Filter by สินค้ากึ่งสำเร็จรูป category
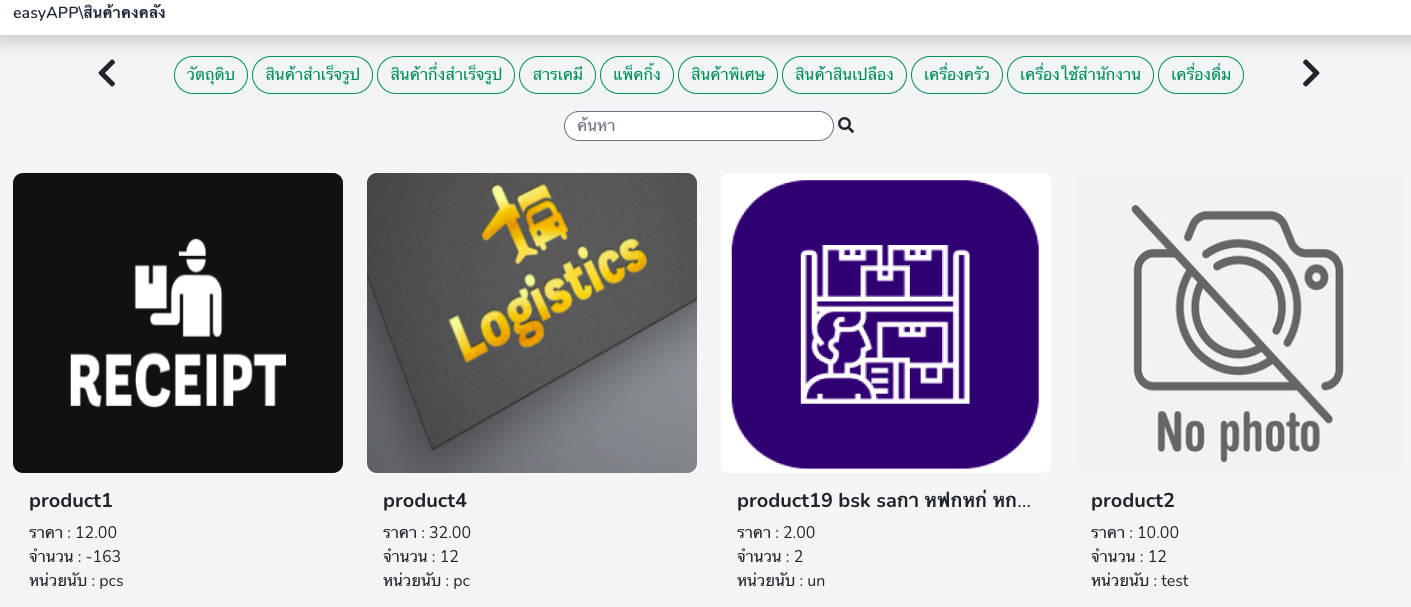 click(x=446, y=75)
